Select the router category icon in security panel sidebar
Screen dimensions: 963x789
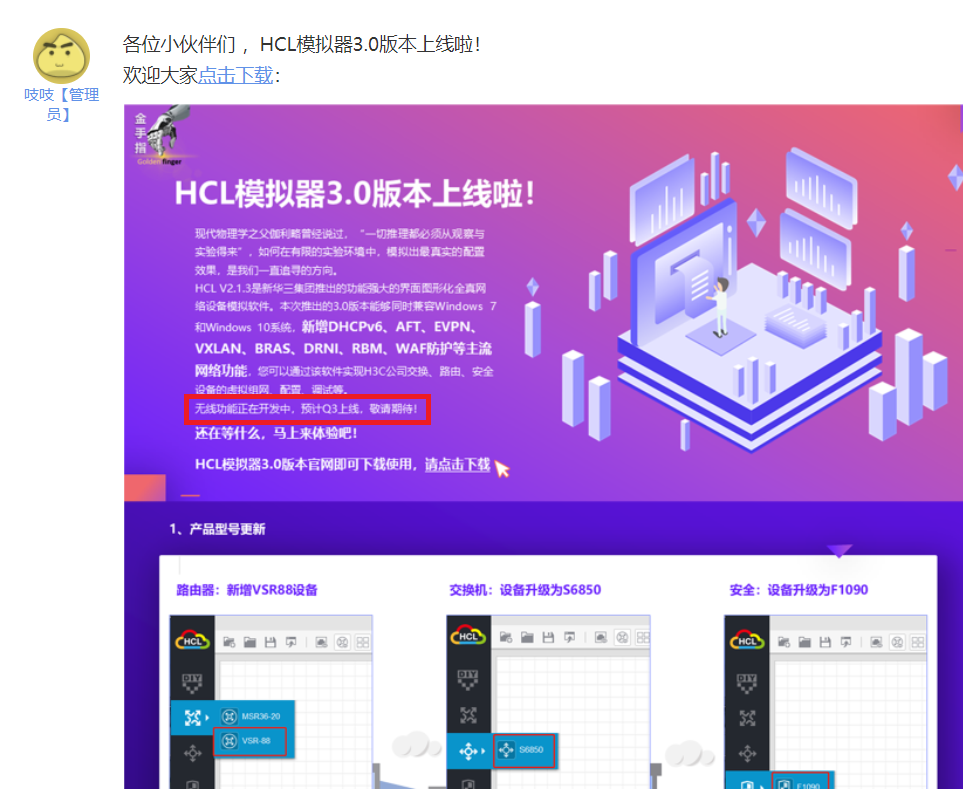point(747,718)
